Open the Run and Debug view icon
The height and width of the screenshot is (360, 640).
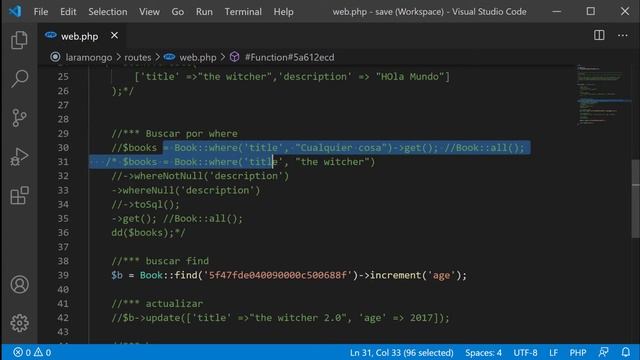[19, 157]
